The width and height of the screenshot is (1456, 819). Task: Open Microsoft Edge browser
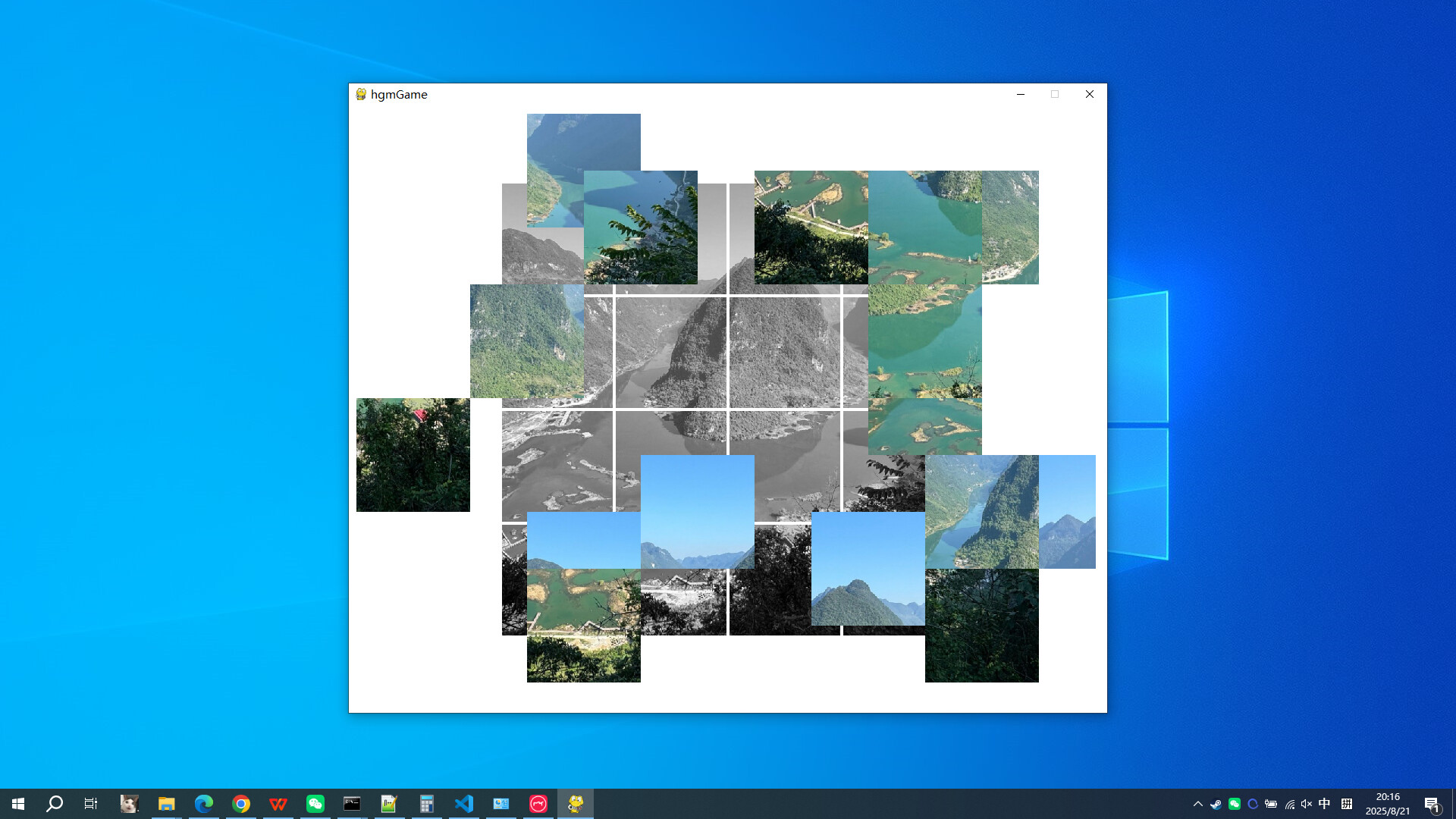(204, 803)
